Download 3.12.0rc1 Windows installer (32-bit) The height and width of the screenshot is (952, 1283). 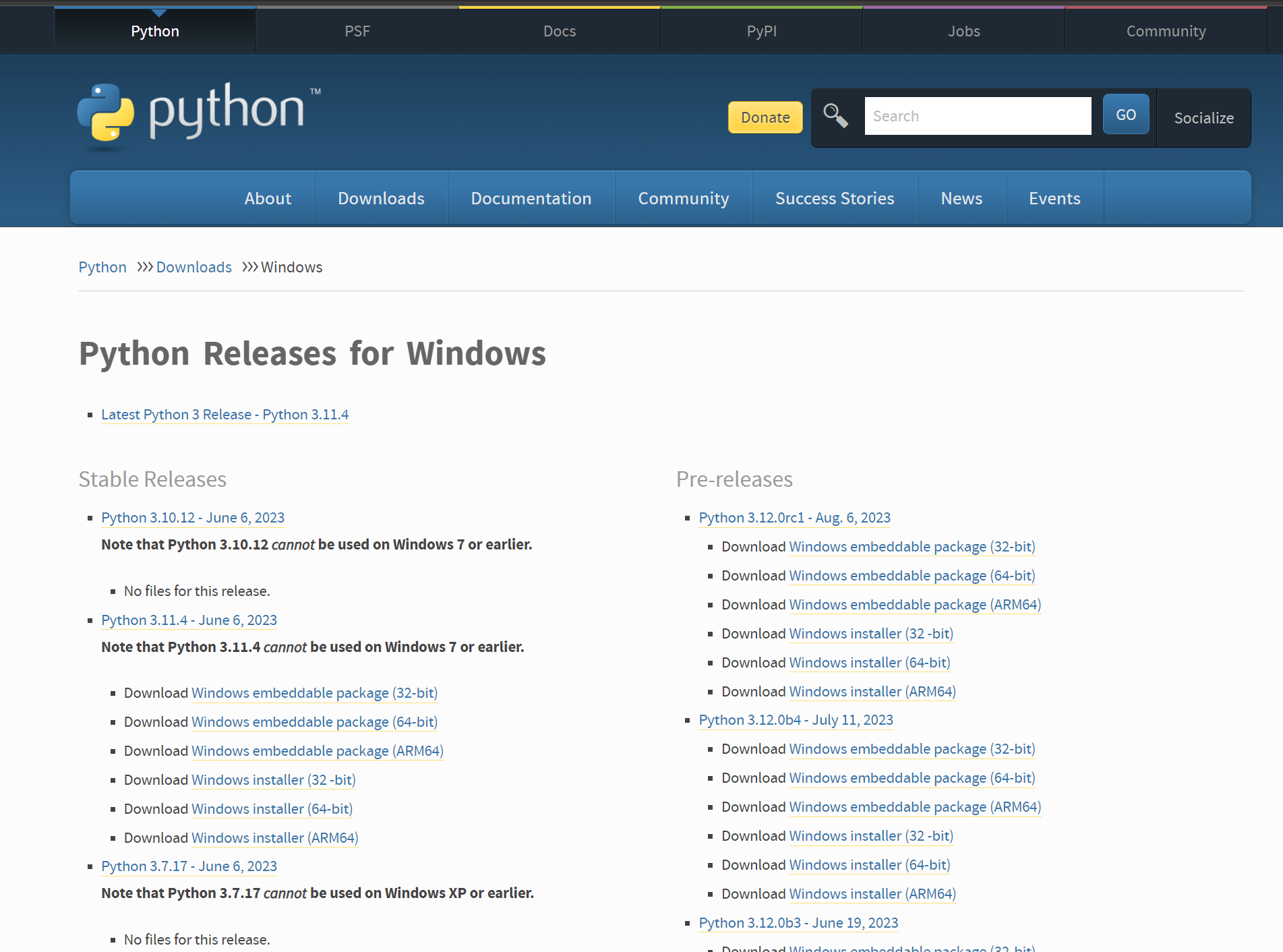click(871, 633)
